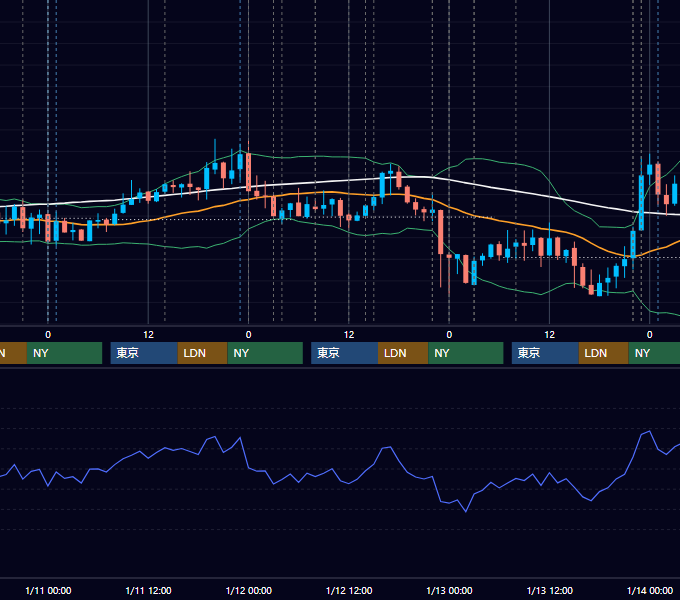
Task: Click the 1/11 00:00 date label
Action: click(48, 590)
